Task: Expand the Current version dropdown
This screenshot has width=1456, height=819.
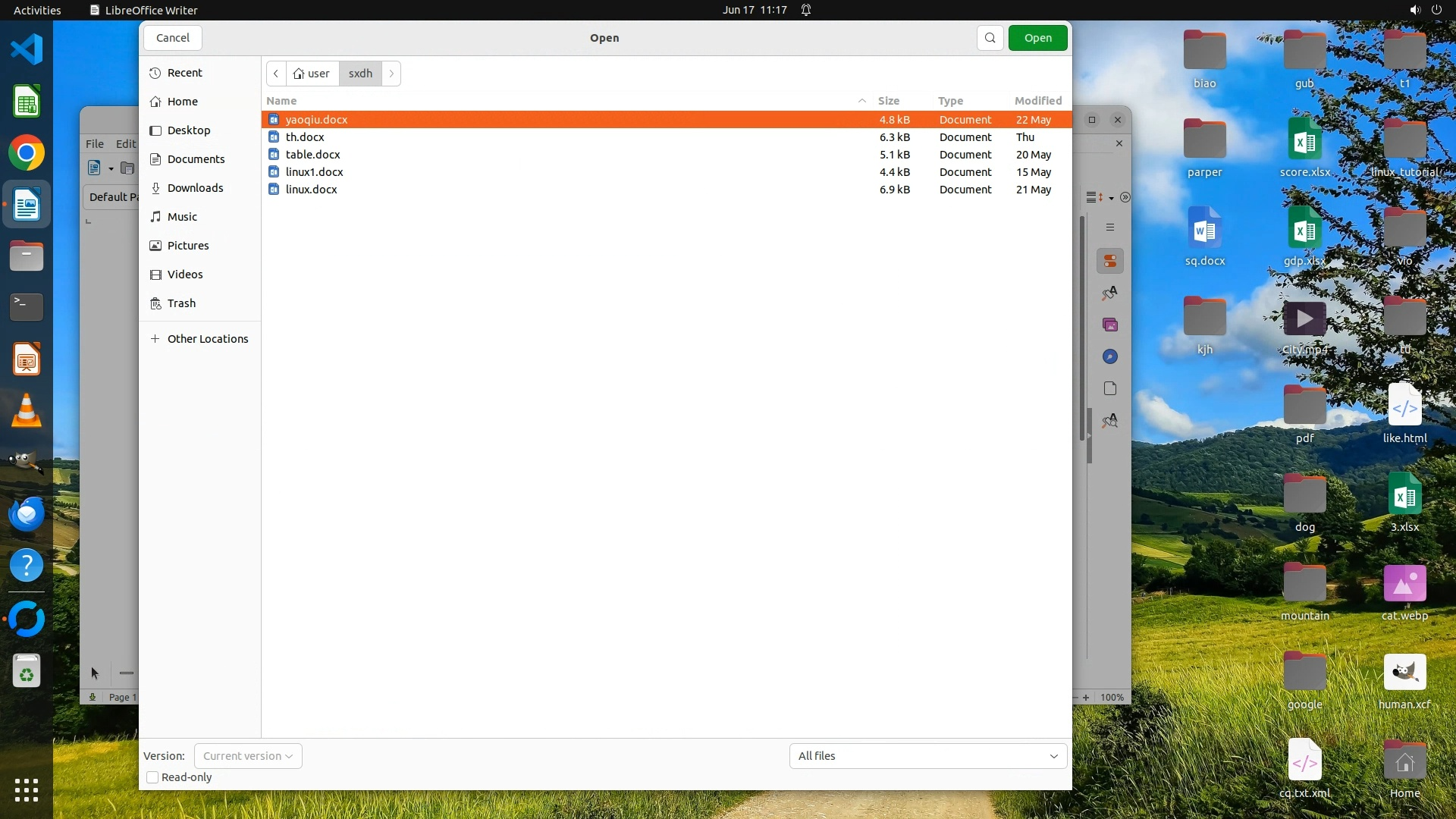Action: pos(248,756)
